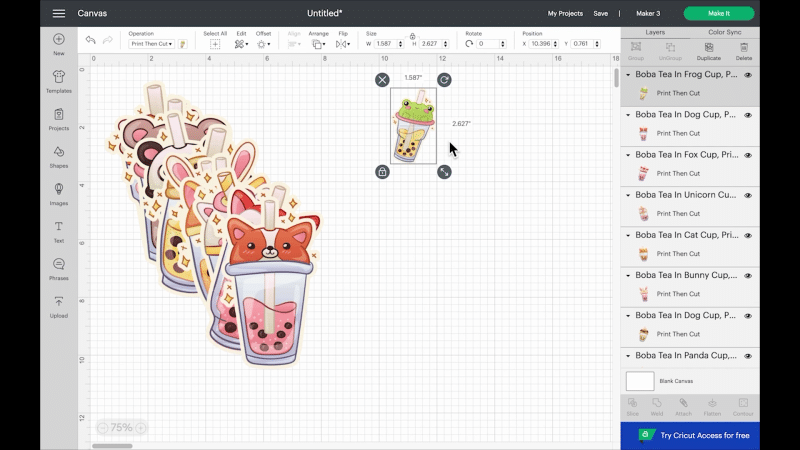Viewport: 800px width, 450px height.
Task: Zoom out with the minus button
Action: [x=103, y=428]
